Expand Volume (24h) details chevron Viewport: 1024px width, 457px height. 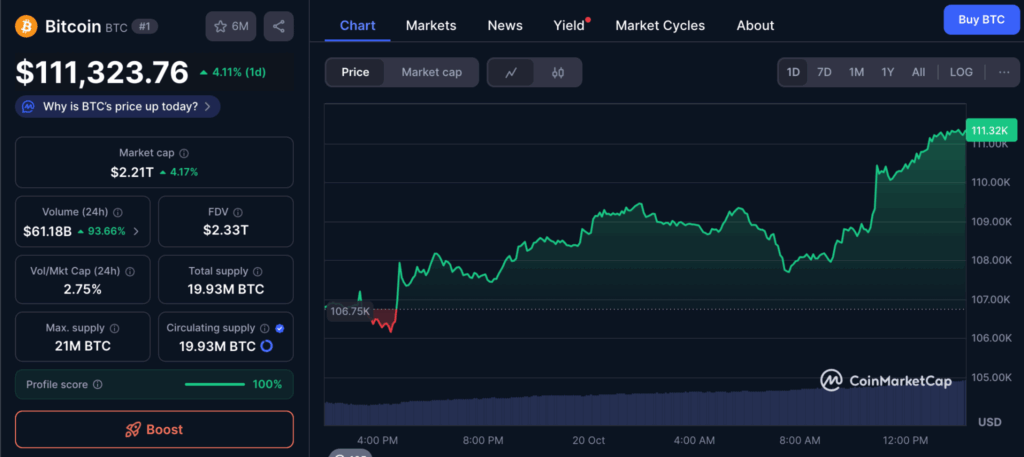136,232
